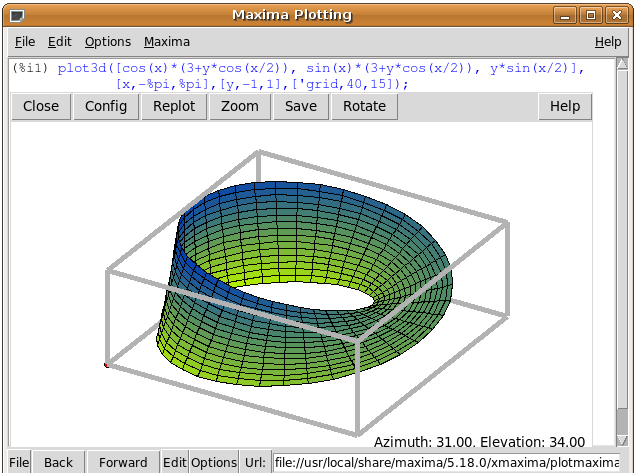Click the window menu icon in title bar

17,16
